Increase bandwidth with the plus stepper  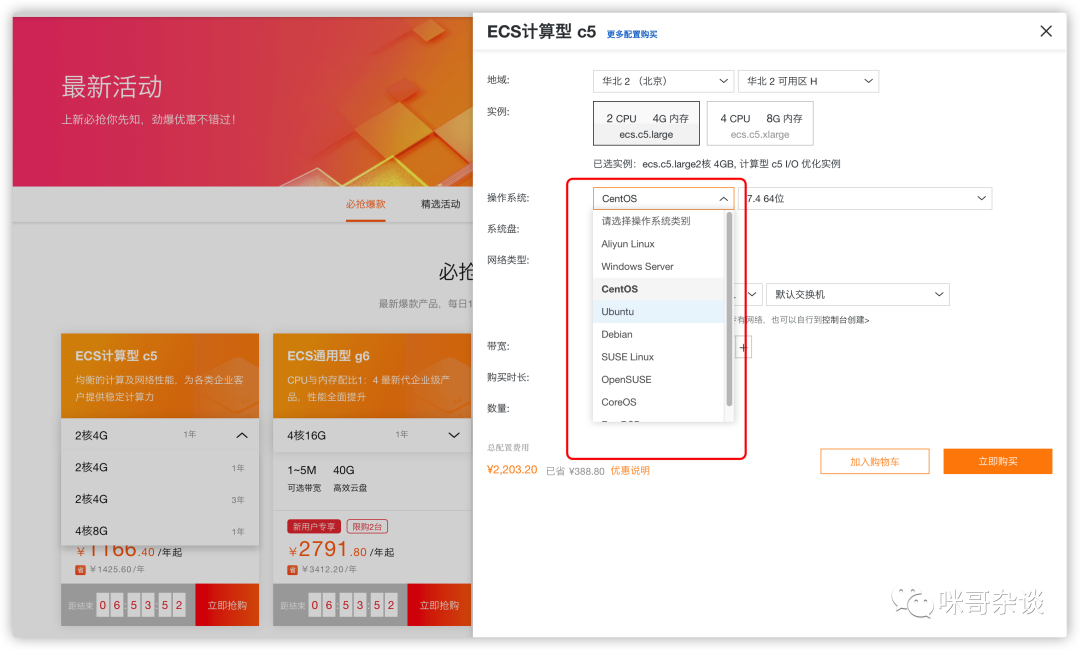(743, 347)
